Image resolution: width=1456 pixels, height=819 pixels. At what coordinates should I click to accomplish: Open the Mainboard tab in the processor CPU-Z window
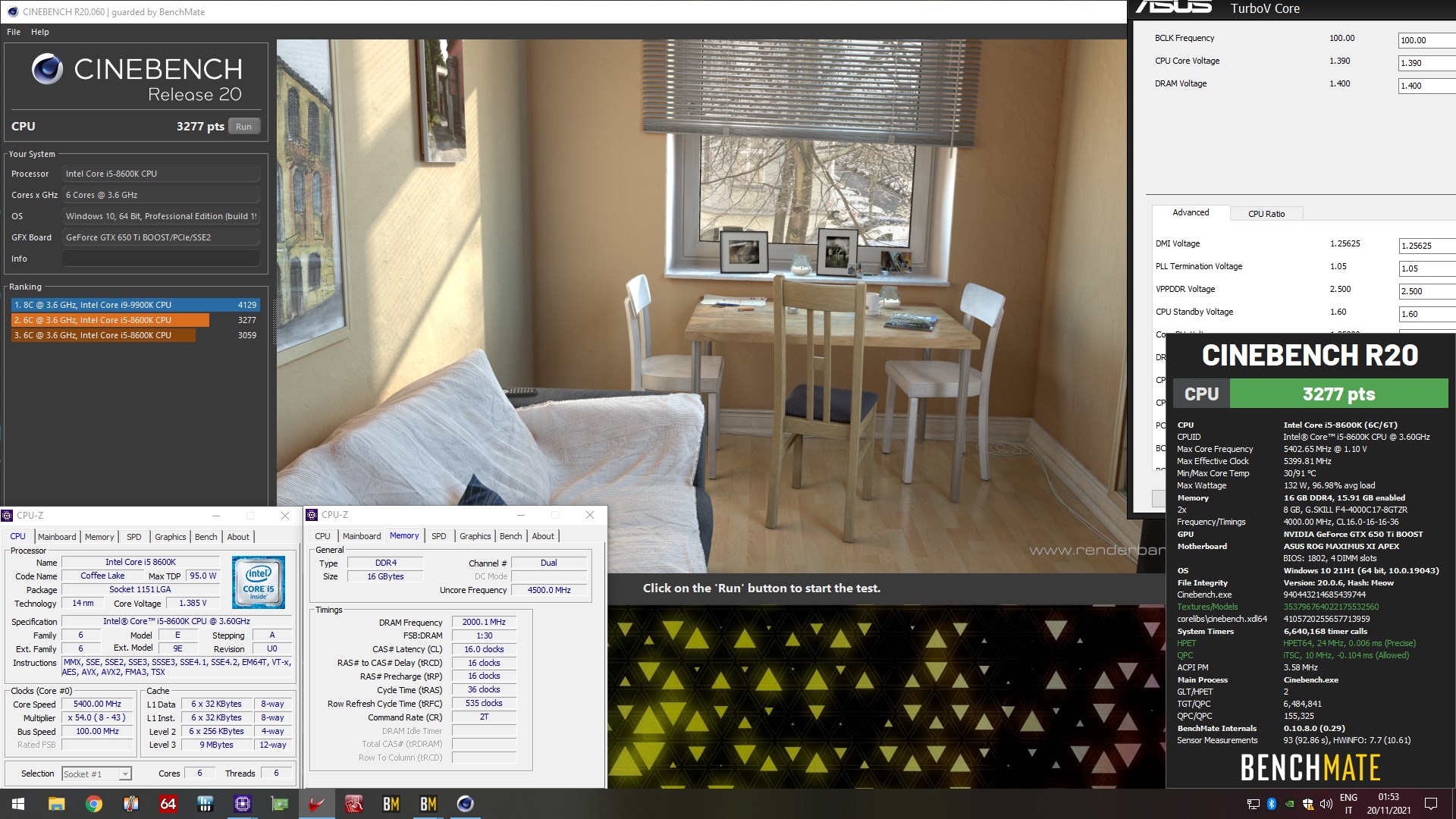(57, 537)
